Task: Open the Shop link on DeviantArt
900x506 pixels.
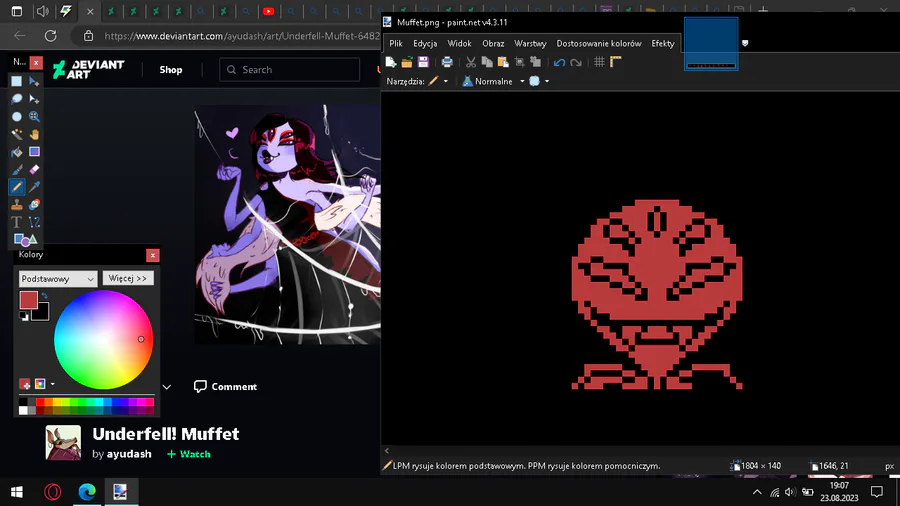Action: point(170,69)
